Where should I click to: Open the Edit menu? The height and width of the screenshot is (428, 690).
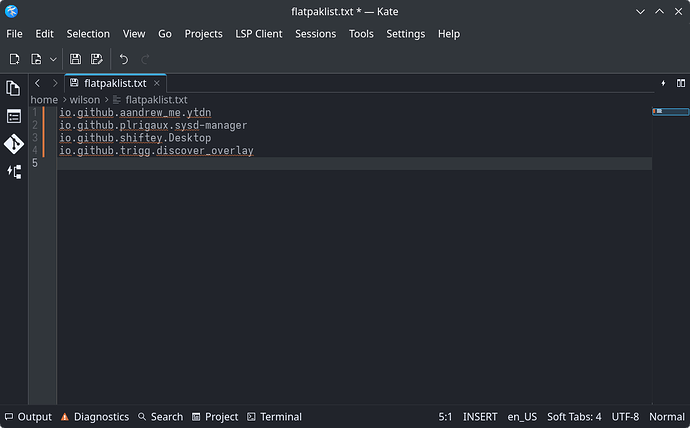coord(44,34)
